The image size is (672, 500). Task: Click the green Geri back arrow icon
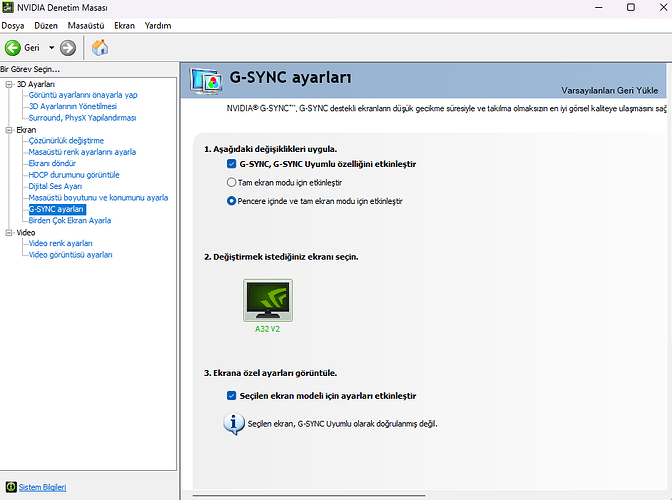13,47
